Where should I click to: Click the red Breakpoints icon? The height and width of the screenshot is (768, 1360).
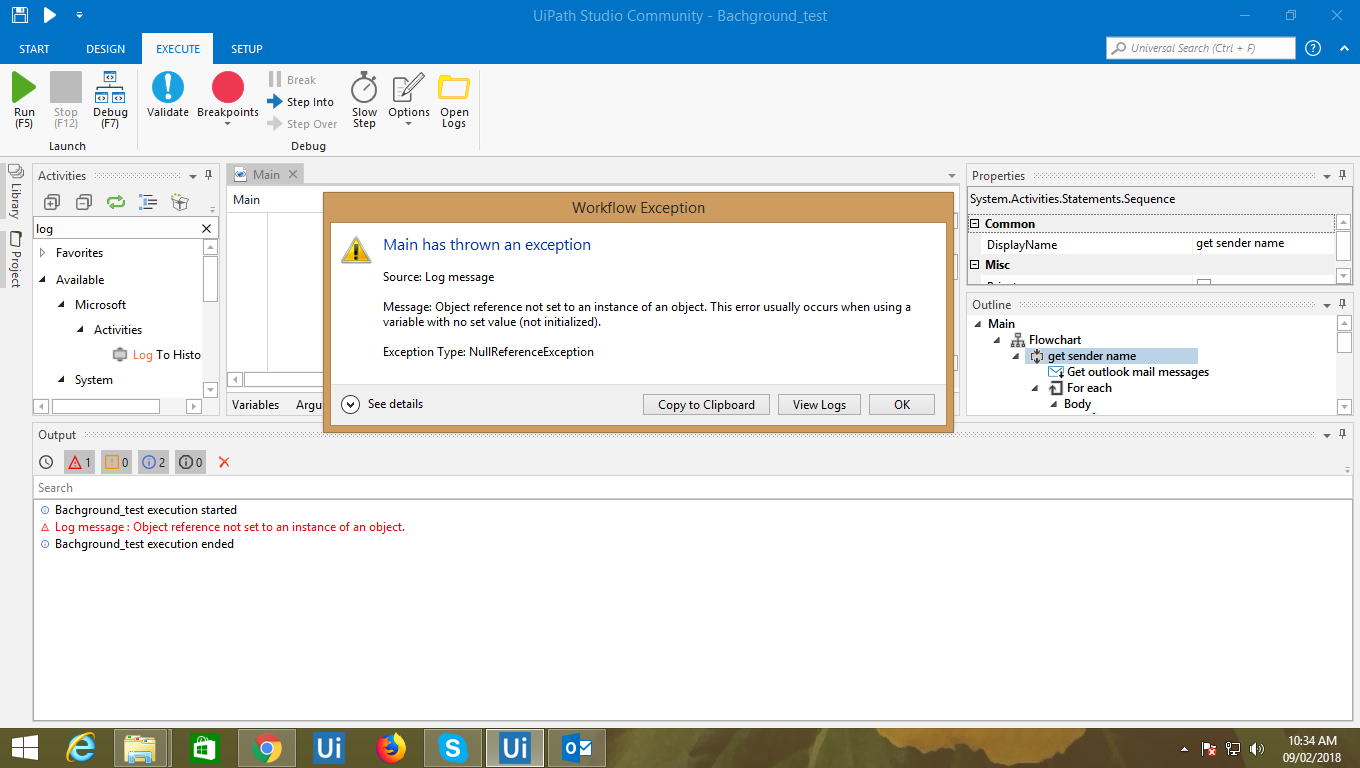pyautogui.click(x=228, y=88)
